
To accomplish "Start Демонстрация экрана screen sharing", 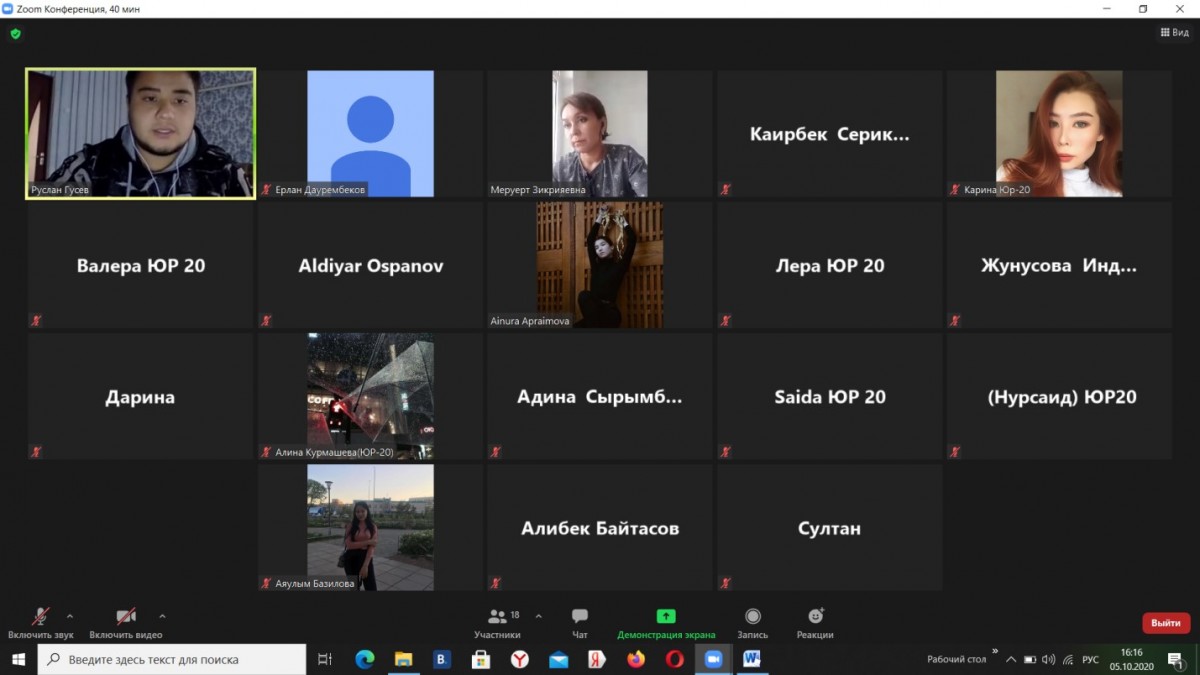I will (x=666, y=622).
